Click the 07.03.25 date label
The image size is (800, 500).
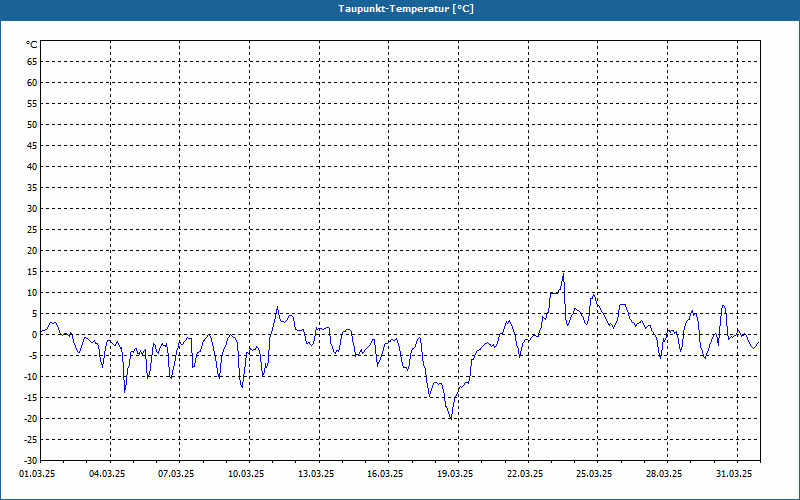(x=176, y=474)
